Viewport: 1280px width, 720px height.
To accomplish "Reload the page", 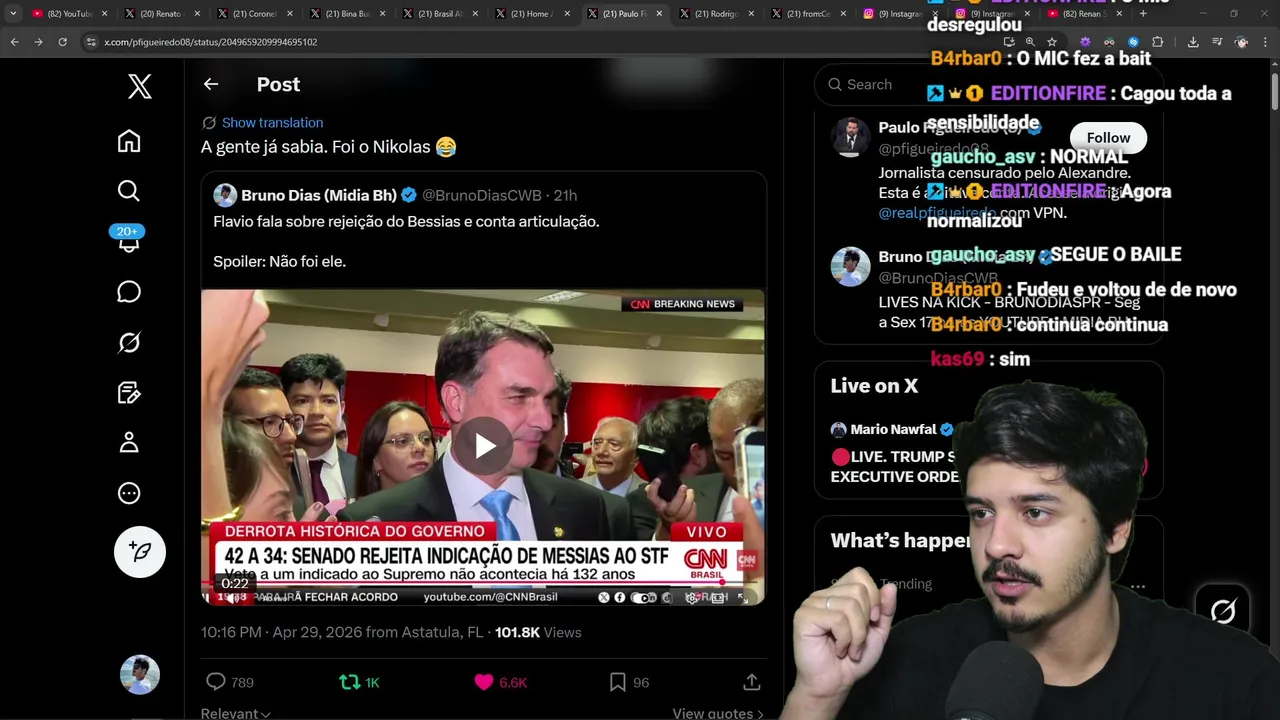I will tap(62, 42).
